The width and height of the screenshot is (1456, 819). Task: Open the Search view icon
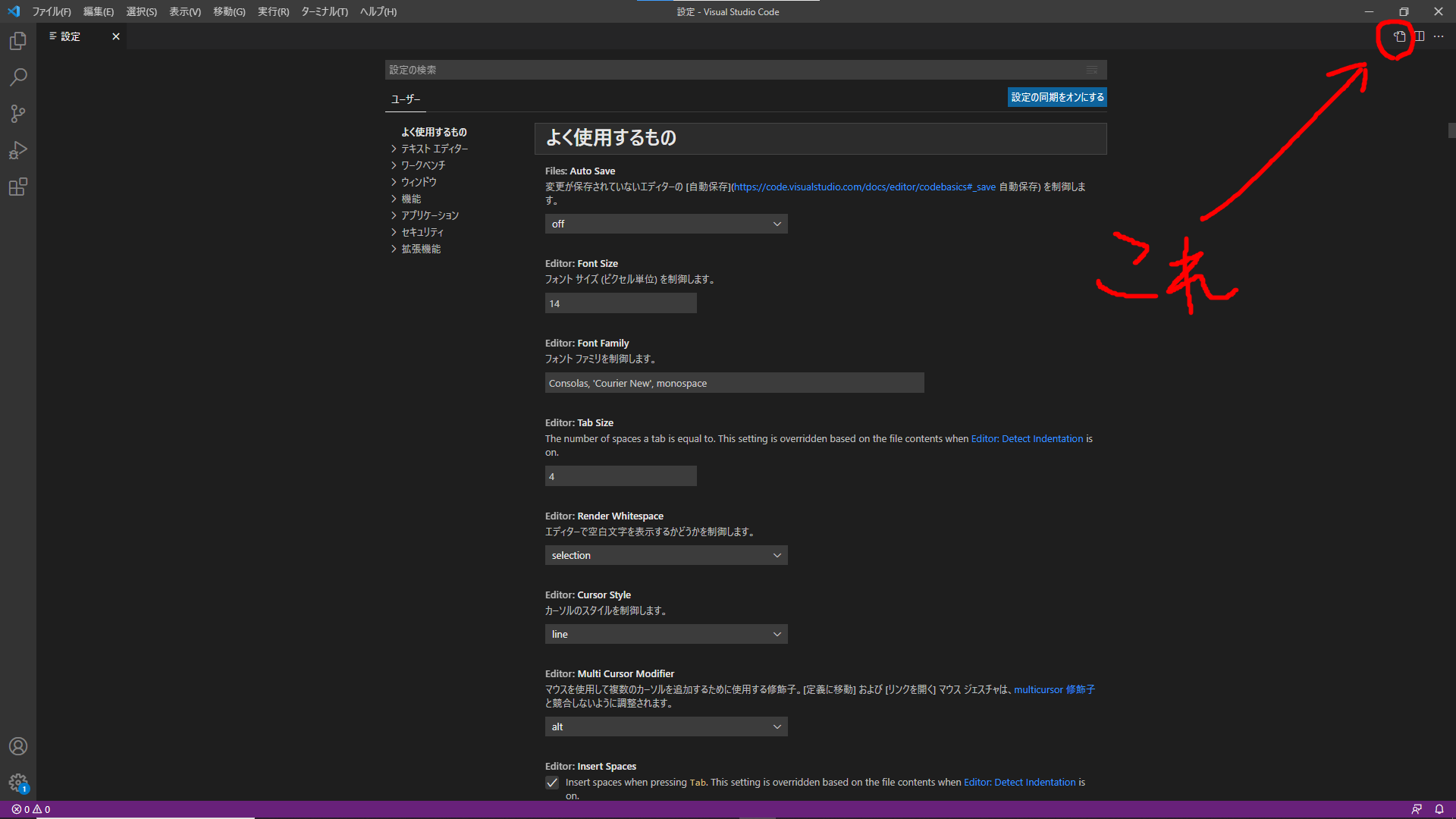[18, 77]
